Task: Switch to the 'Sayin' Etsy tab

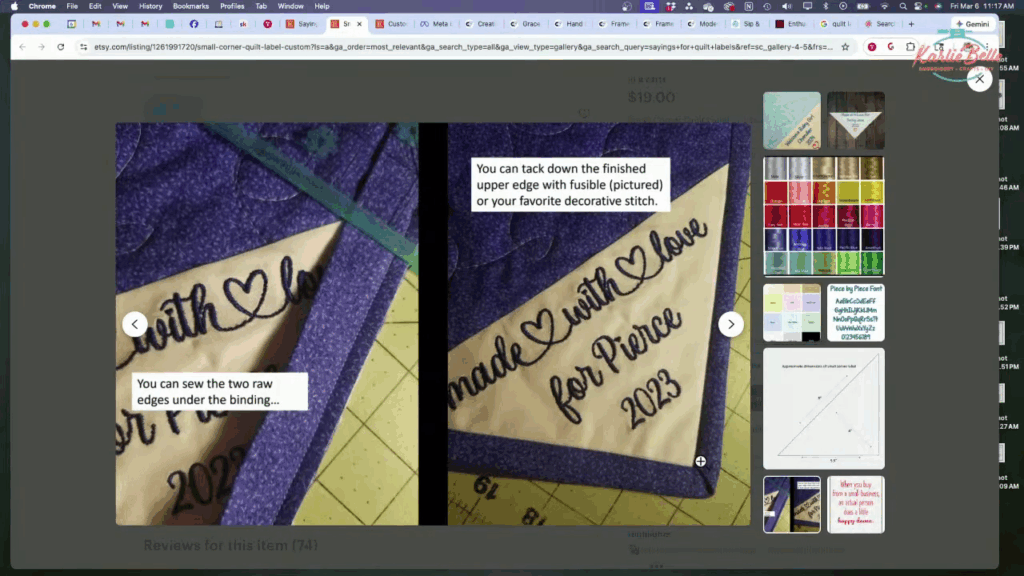Action: [302, 24]
